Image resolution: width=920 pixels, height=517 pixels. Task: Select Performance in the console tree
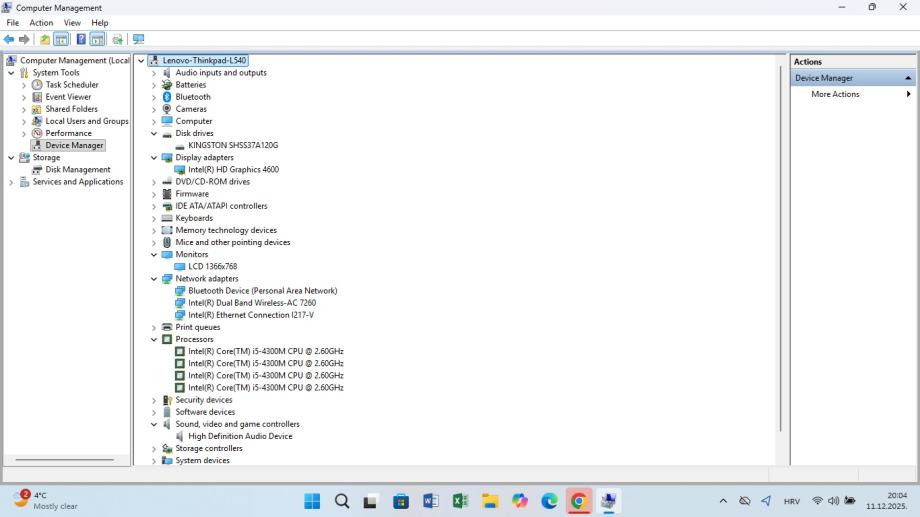(x=68, y=133)
